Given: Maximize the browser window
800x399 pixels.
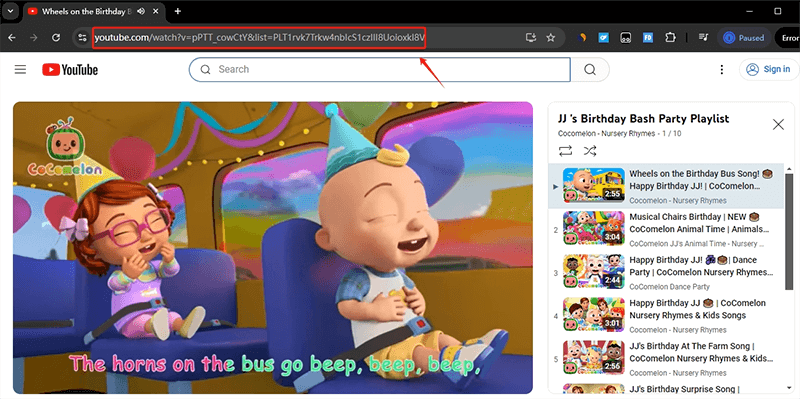Looking at the screenshot, I should coord(778,11).
